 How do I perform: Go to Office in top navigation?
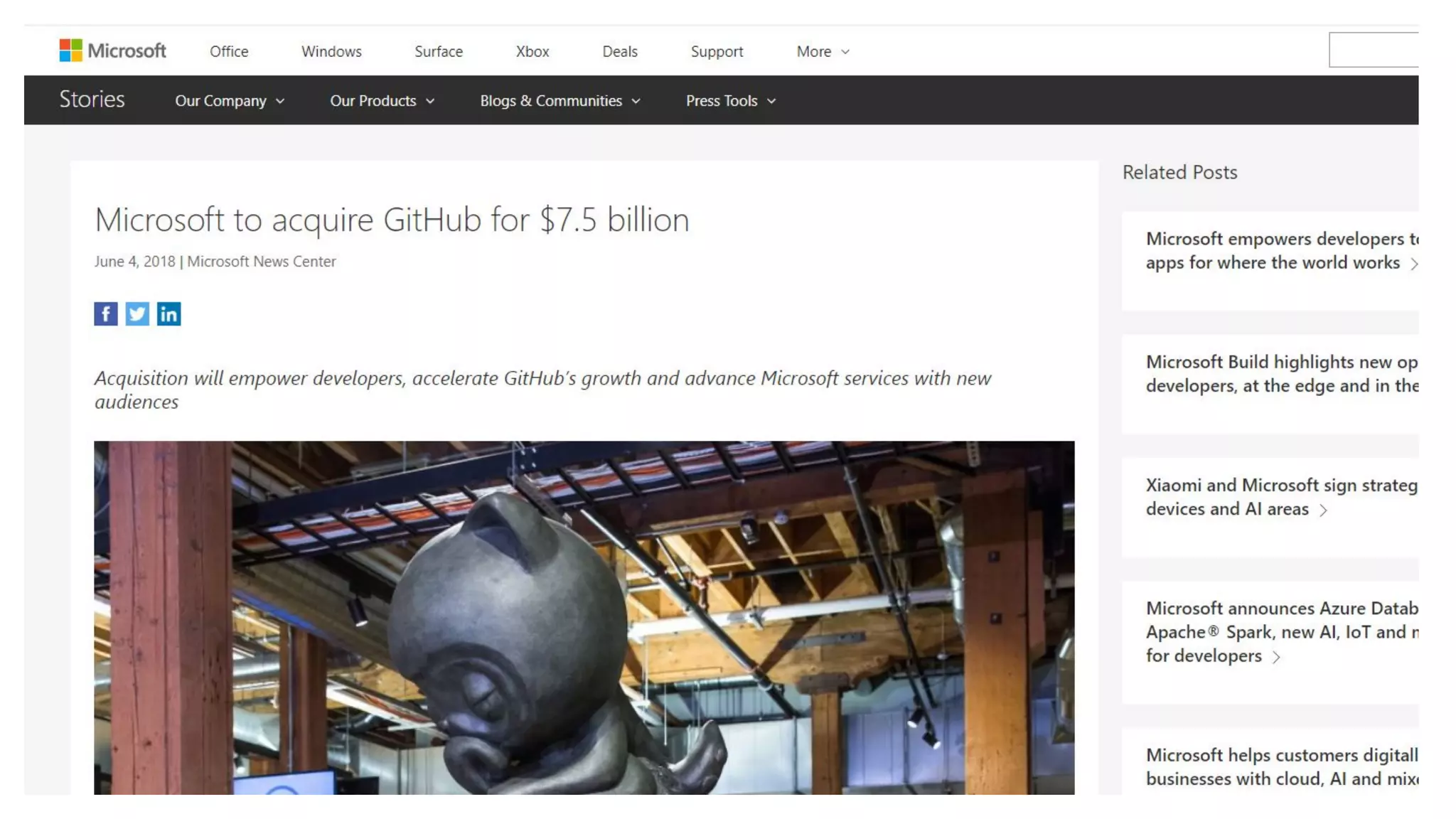tap(229, 51)
